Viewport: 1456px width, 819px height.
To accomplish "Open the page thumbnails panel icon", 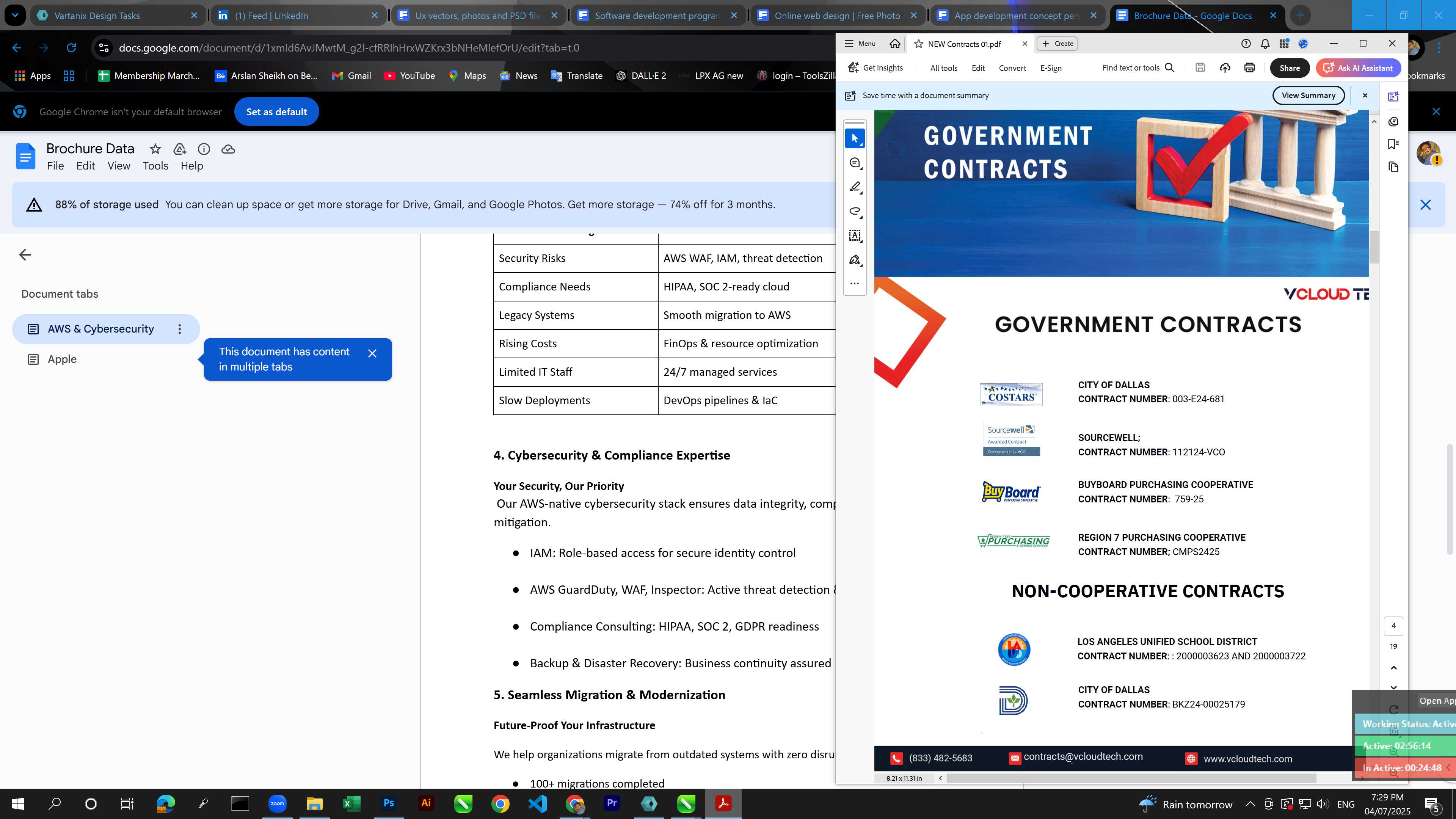I will tap(1393, 167).
